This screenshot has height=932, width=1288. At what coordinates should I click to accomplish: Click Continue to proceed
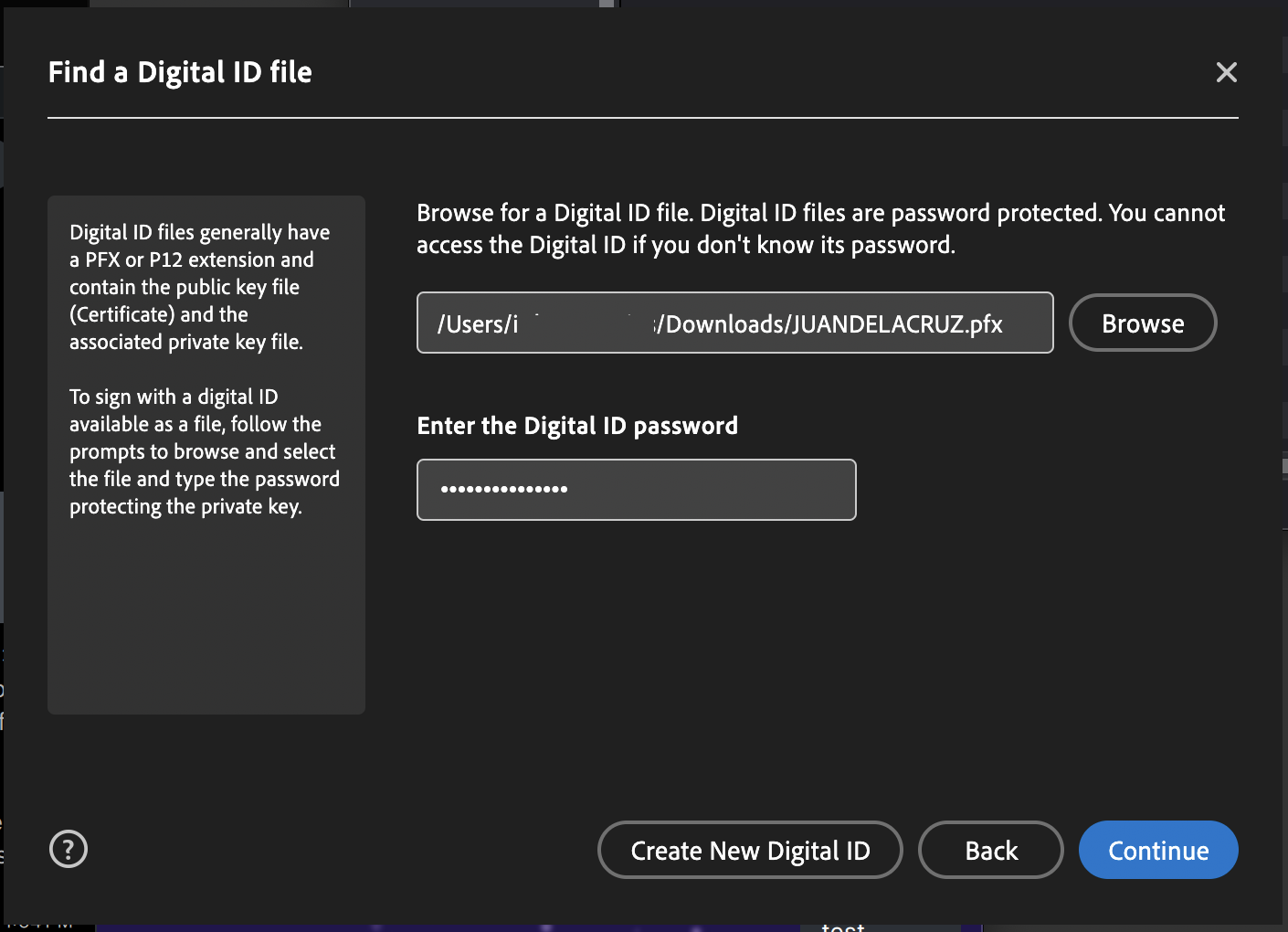1158,850
